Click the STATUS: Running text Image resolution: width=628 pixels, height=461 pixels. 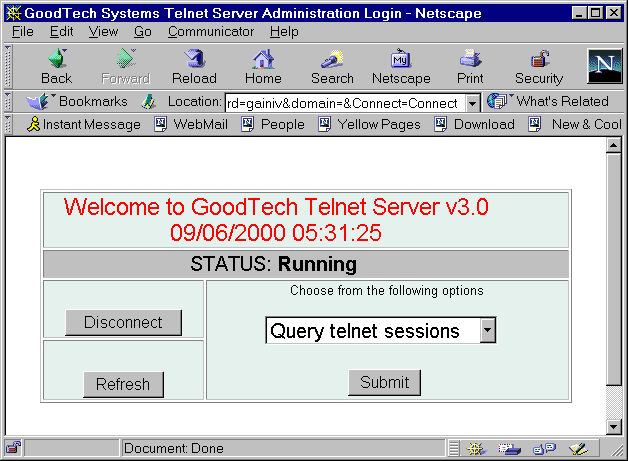click(x=274, y=264)
